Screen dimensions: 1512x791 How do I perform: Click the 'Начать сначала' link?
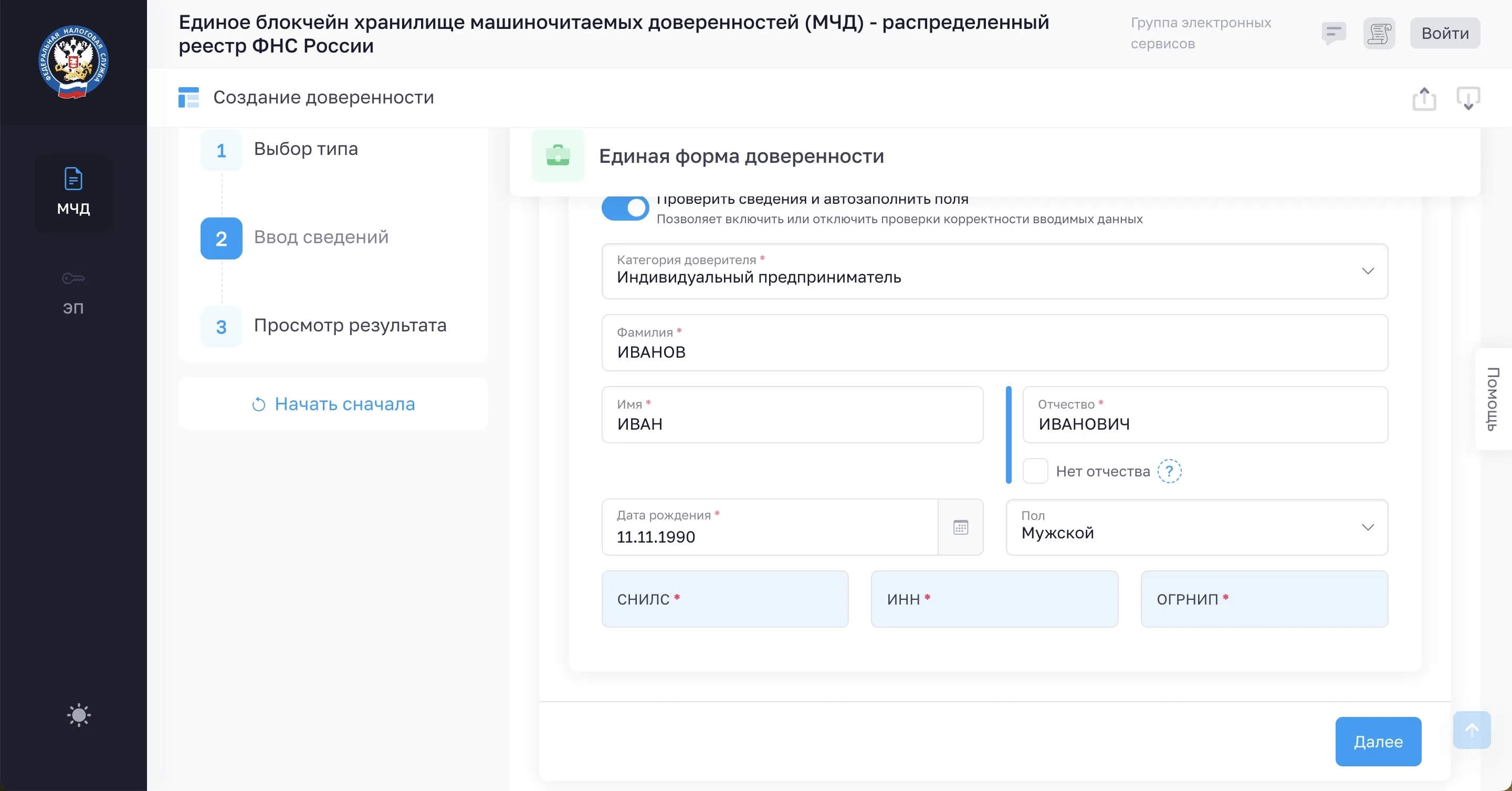point(333,404)
